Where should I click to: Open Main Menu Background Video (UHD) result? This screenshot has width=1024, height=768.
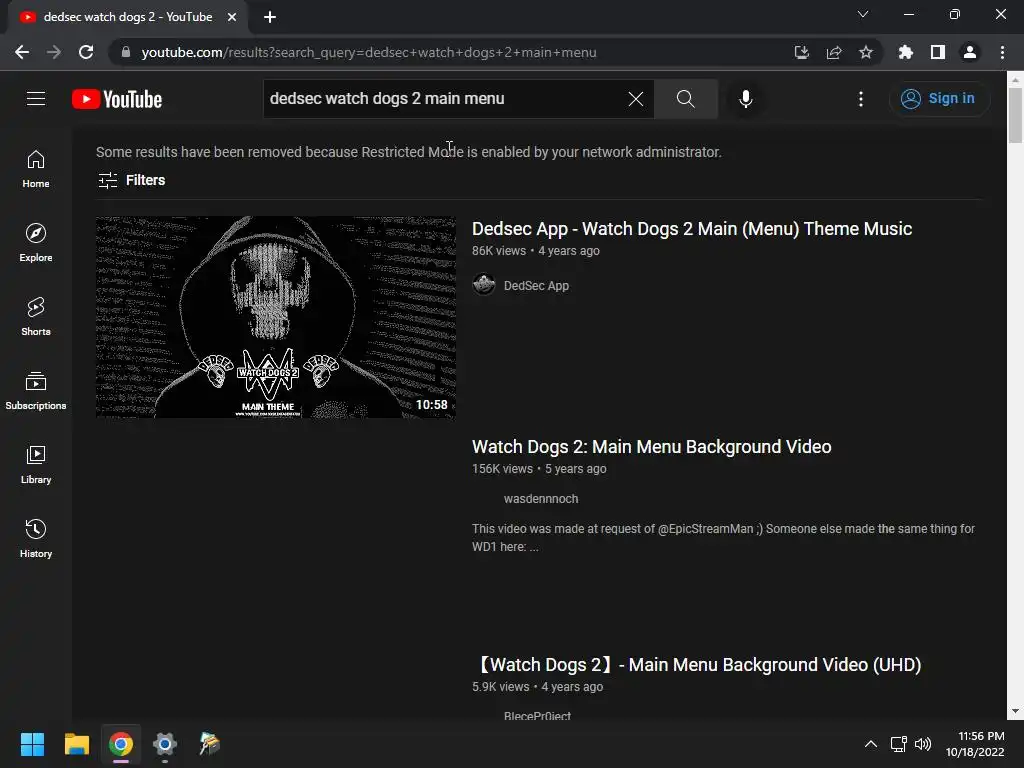point(697,665)
